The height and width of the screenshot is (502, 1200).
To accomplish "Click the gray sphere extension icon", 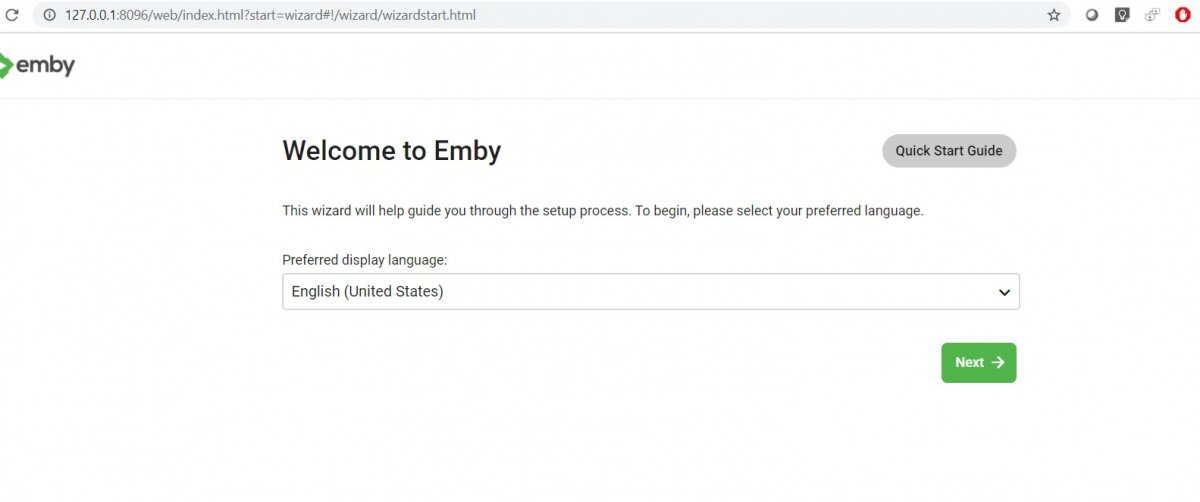I will point(1093,15).
